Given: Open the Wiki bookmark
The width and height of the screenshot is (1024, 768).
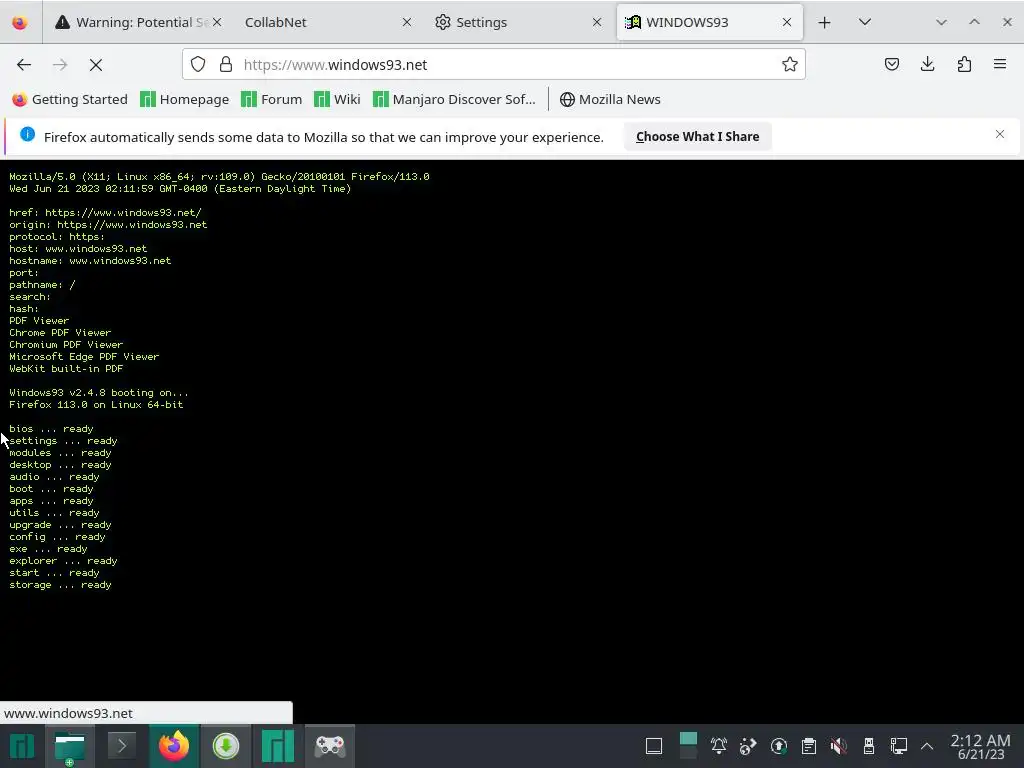Looking at the screenshot, I should click(x=337, y=99).
